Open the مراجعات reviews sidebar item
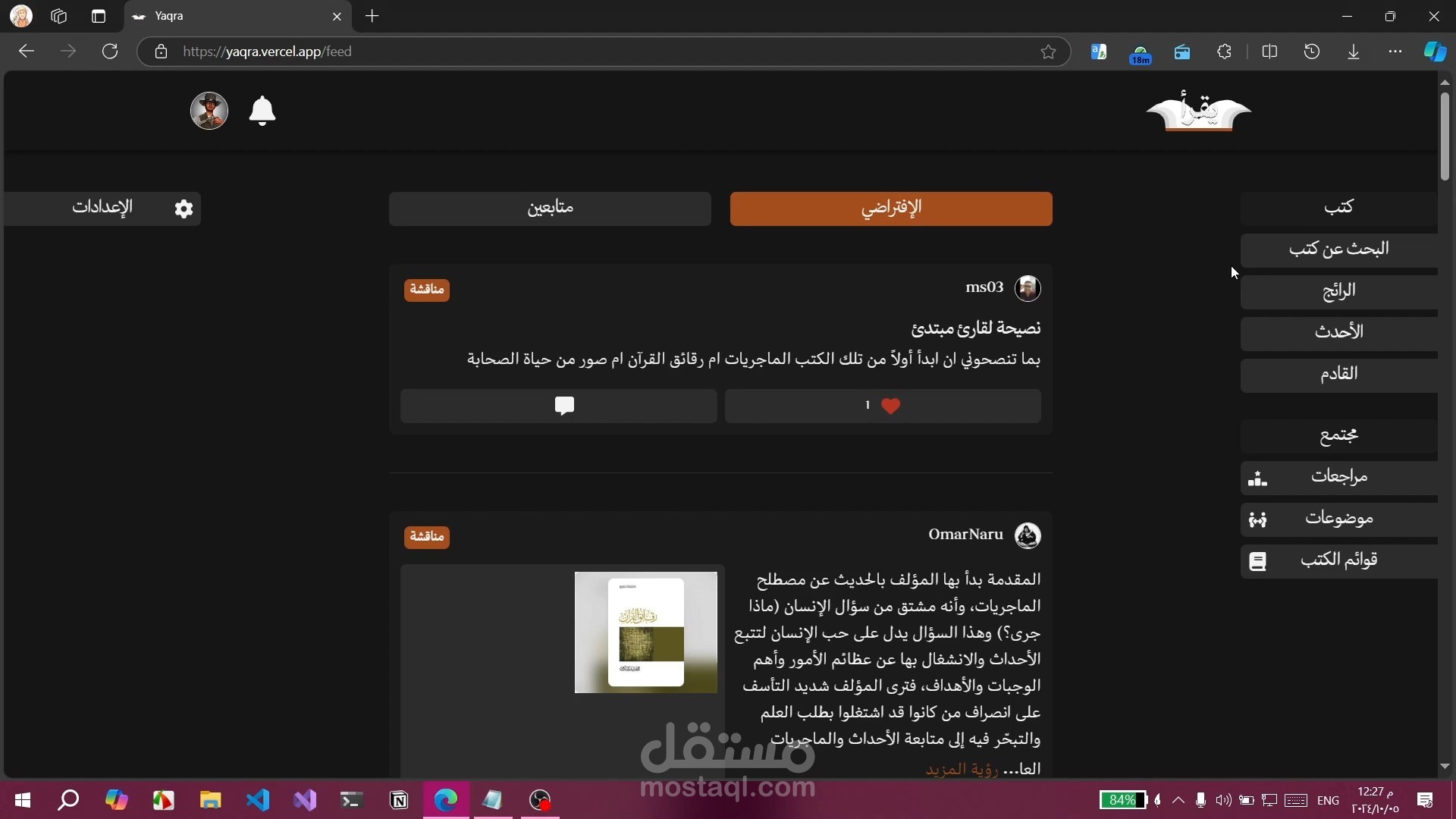This screenshot has height=819, width=1456. 1338,477
